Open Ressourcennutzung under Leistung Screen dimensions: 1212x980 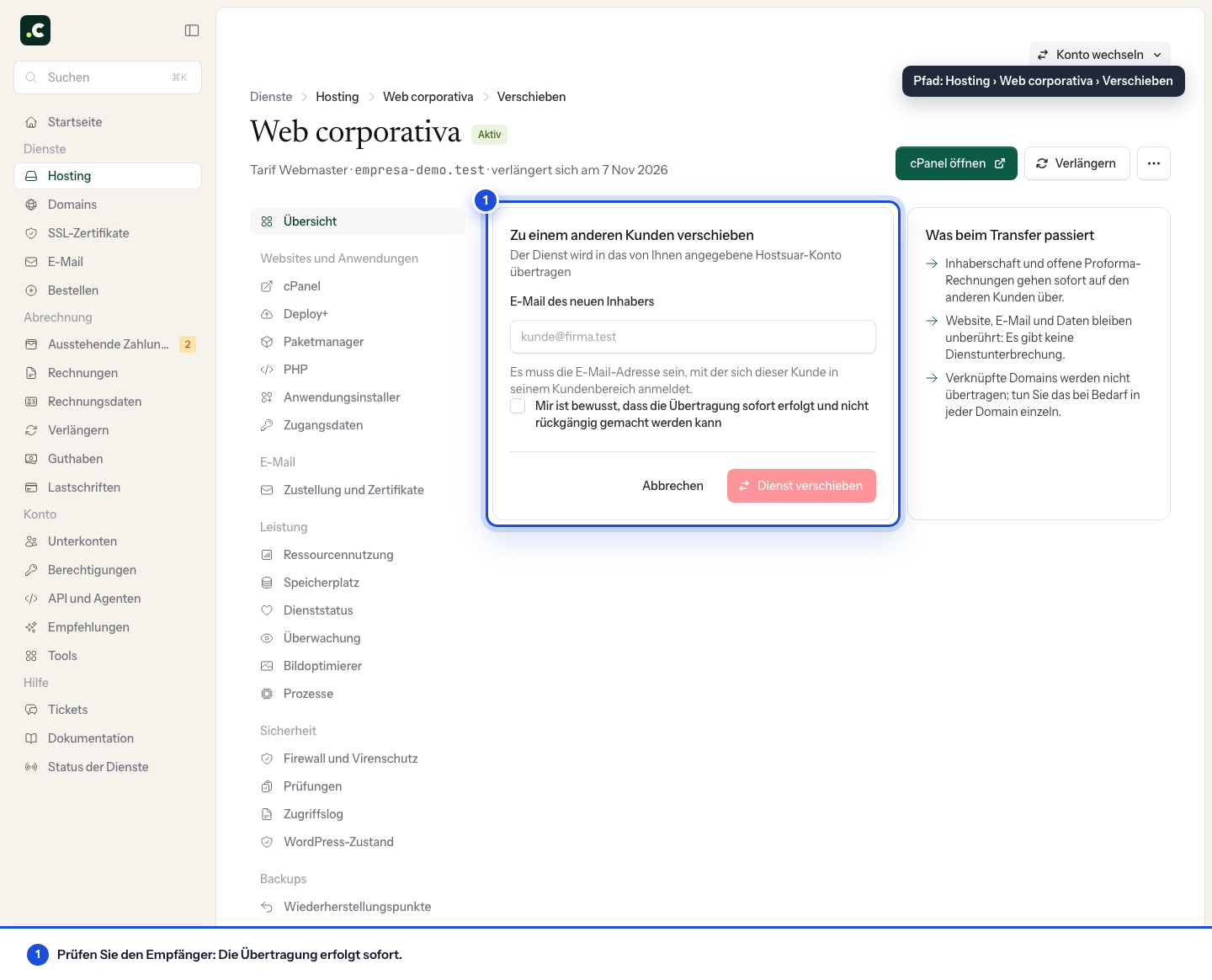coord(358,555)
